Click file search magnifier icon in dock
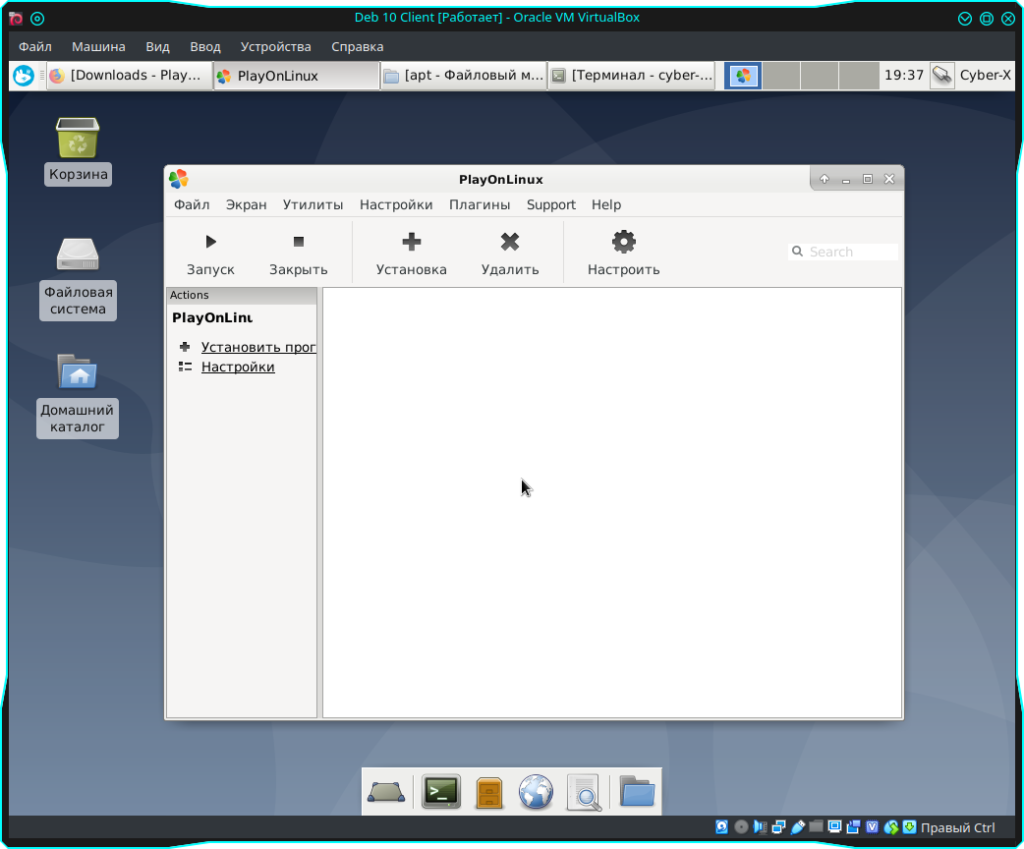The width and height of the screenshot is (1024, 849). coord(584,792)
